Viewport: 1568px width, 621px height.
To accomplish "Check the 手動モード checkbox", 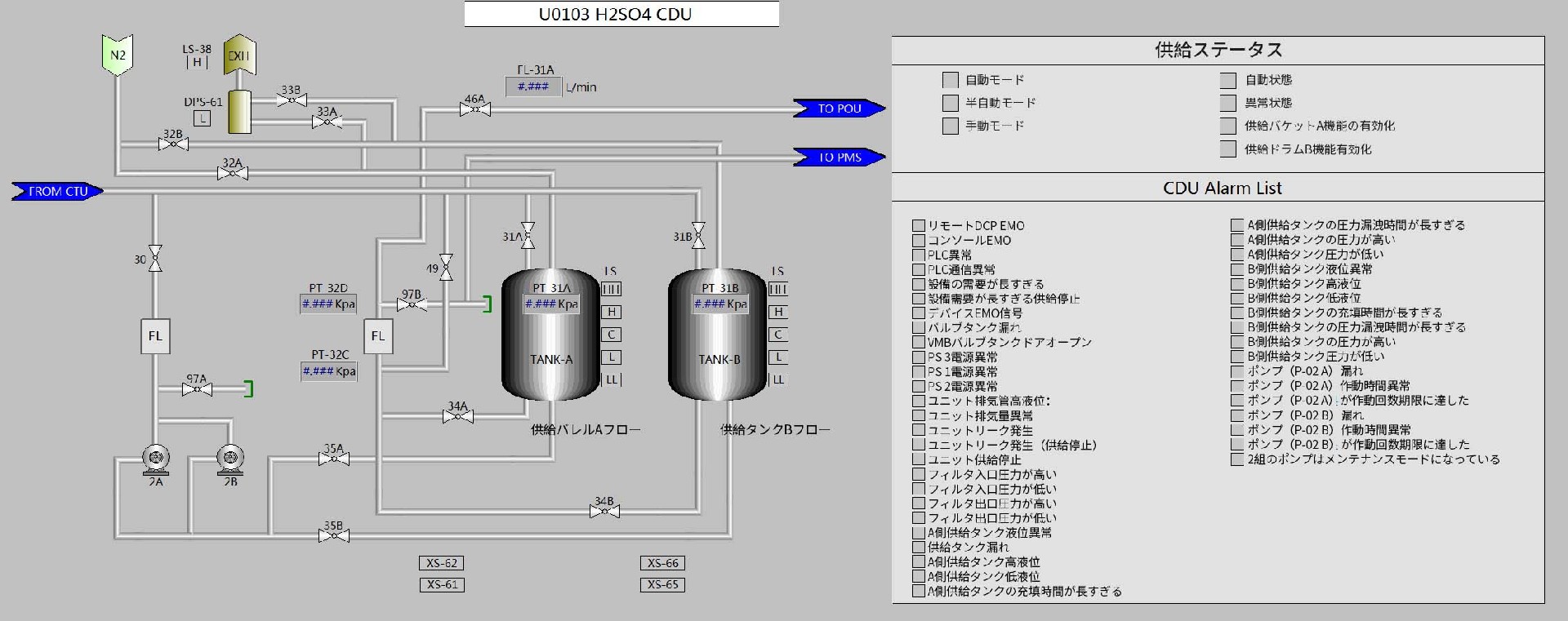I will (x=950, y=126).
